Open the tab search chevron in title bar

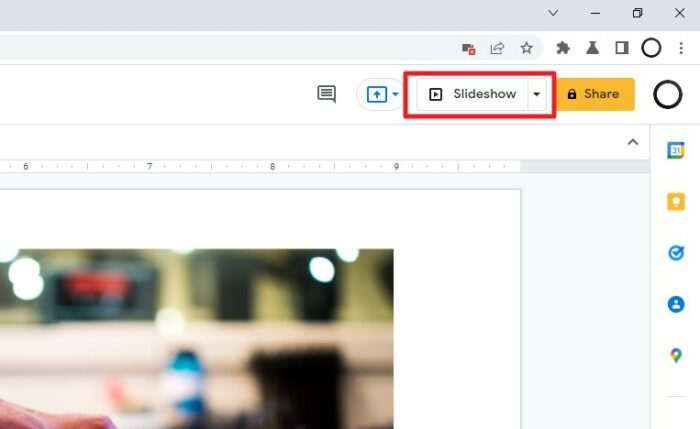pyautogui.click(x=553, y=13)
